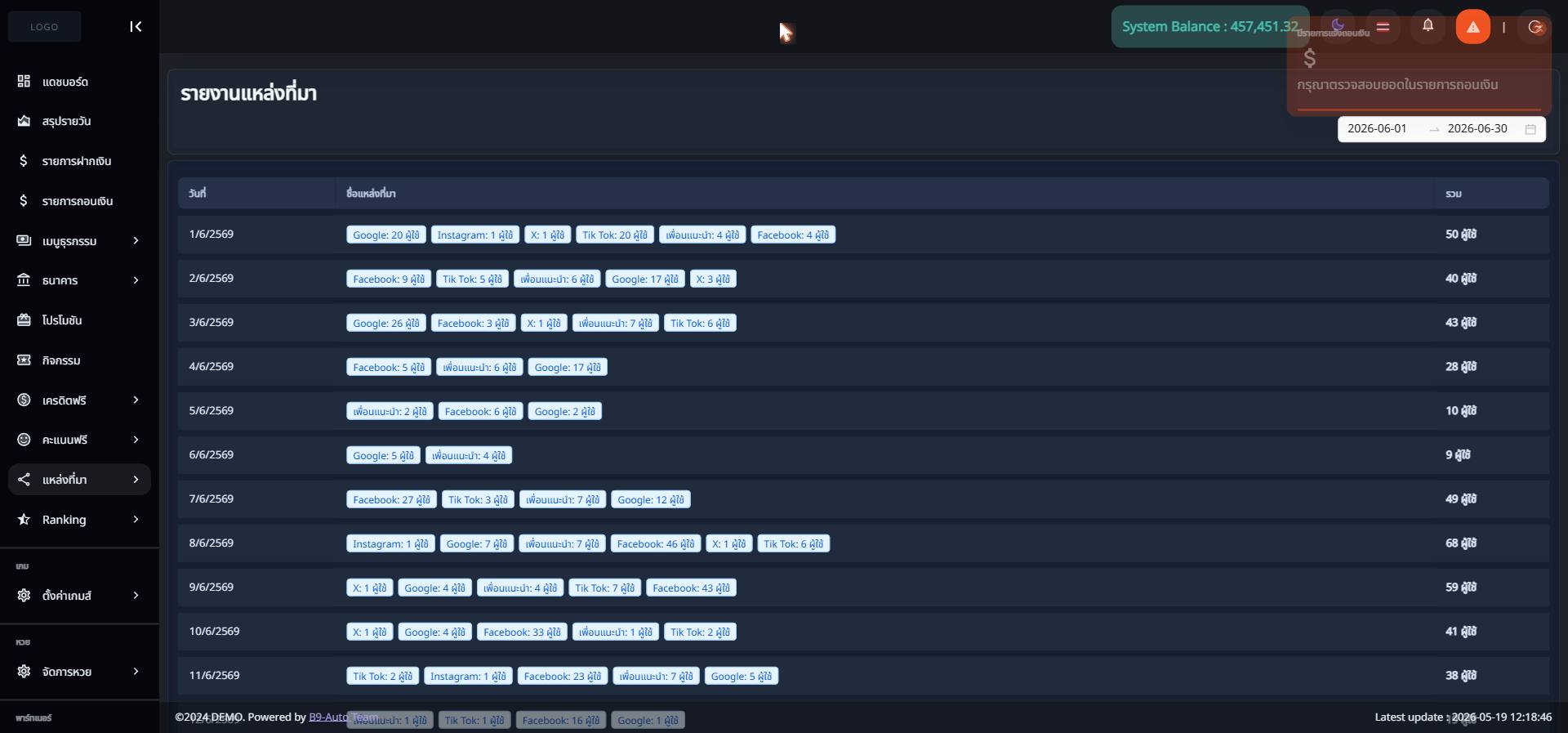Click the '38 ผู้ใช้' total
Screen dimensions: 1568x733
1461,675
